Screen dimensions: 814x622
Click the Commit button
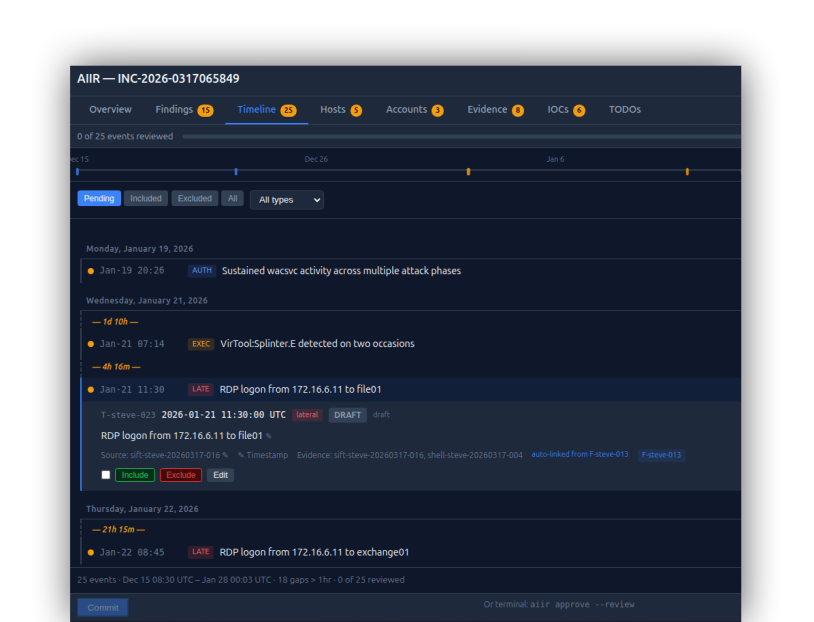101,606
